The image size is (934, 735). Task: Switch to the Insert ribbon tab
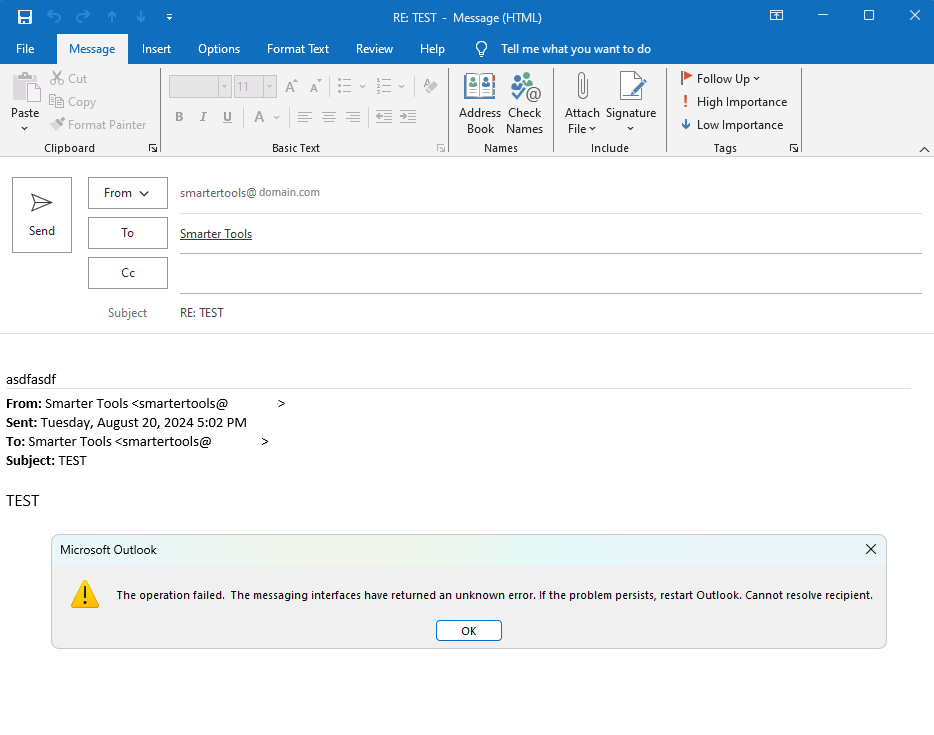156,49
